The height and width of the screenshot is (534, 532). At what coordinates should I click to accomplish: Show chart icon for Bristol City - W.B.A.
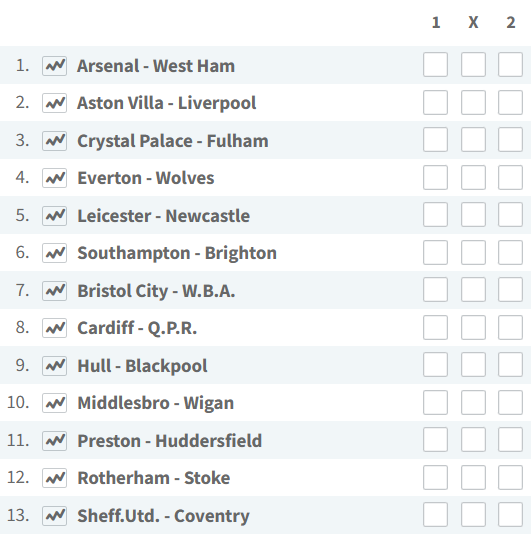(54, 290)
